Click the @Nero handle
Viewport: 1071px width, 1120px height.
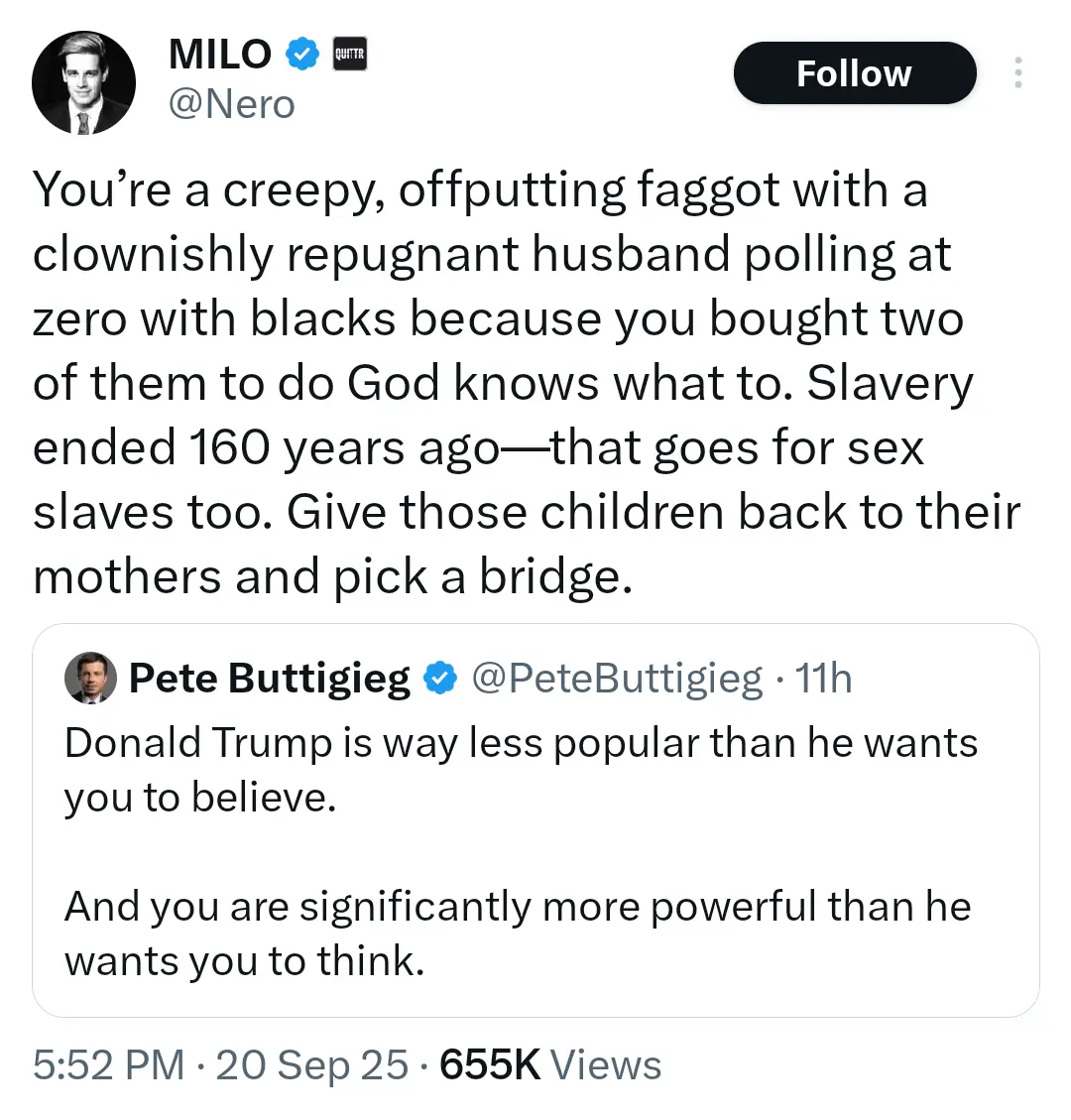[232, 104]
